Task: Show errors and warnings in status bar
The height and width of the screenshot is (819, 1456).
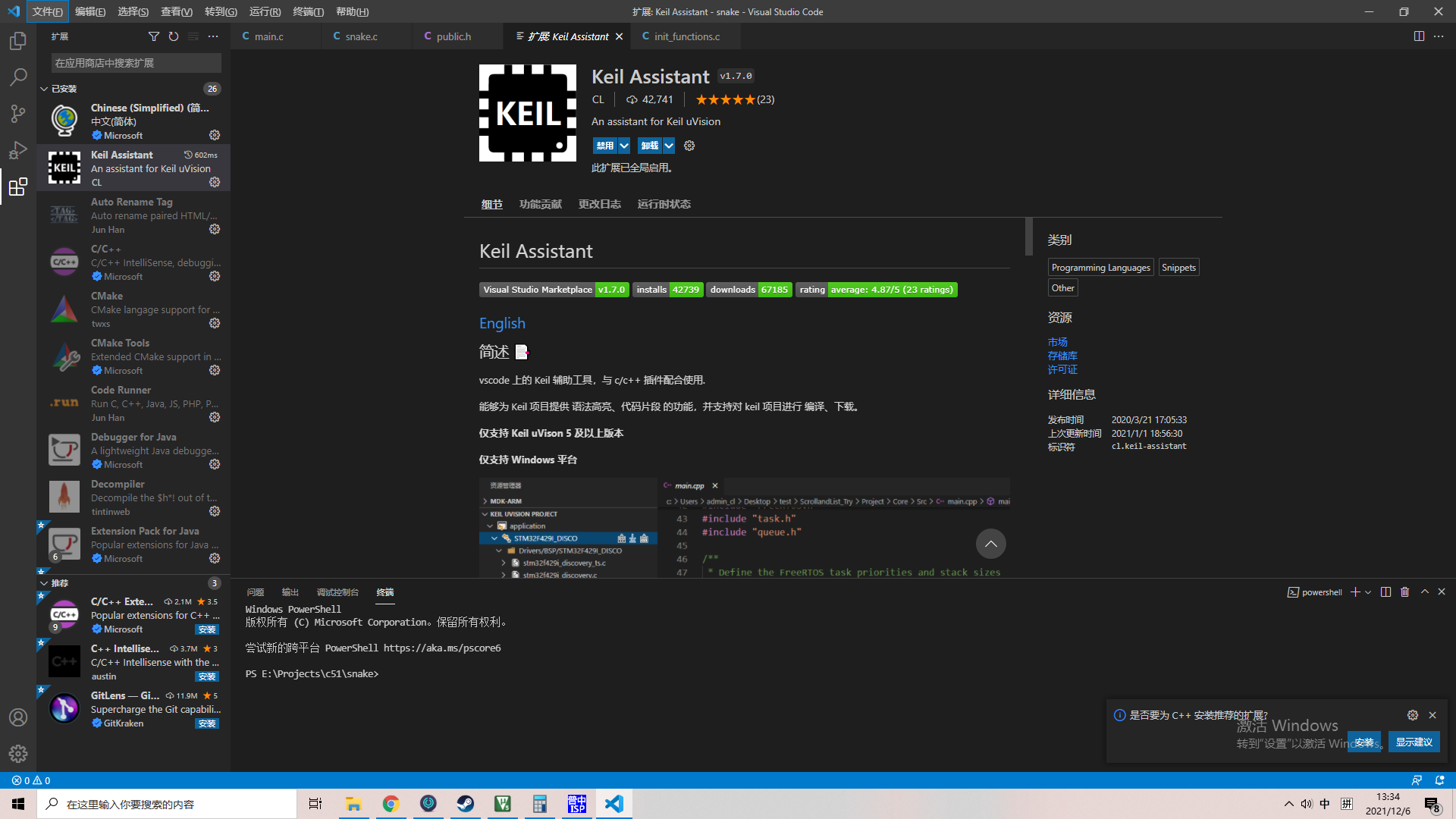Action: point(31,780)
